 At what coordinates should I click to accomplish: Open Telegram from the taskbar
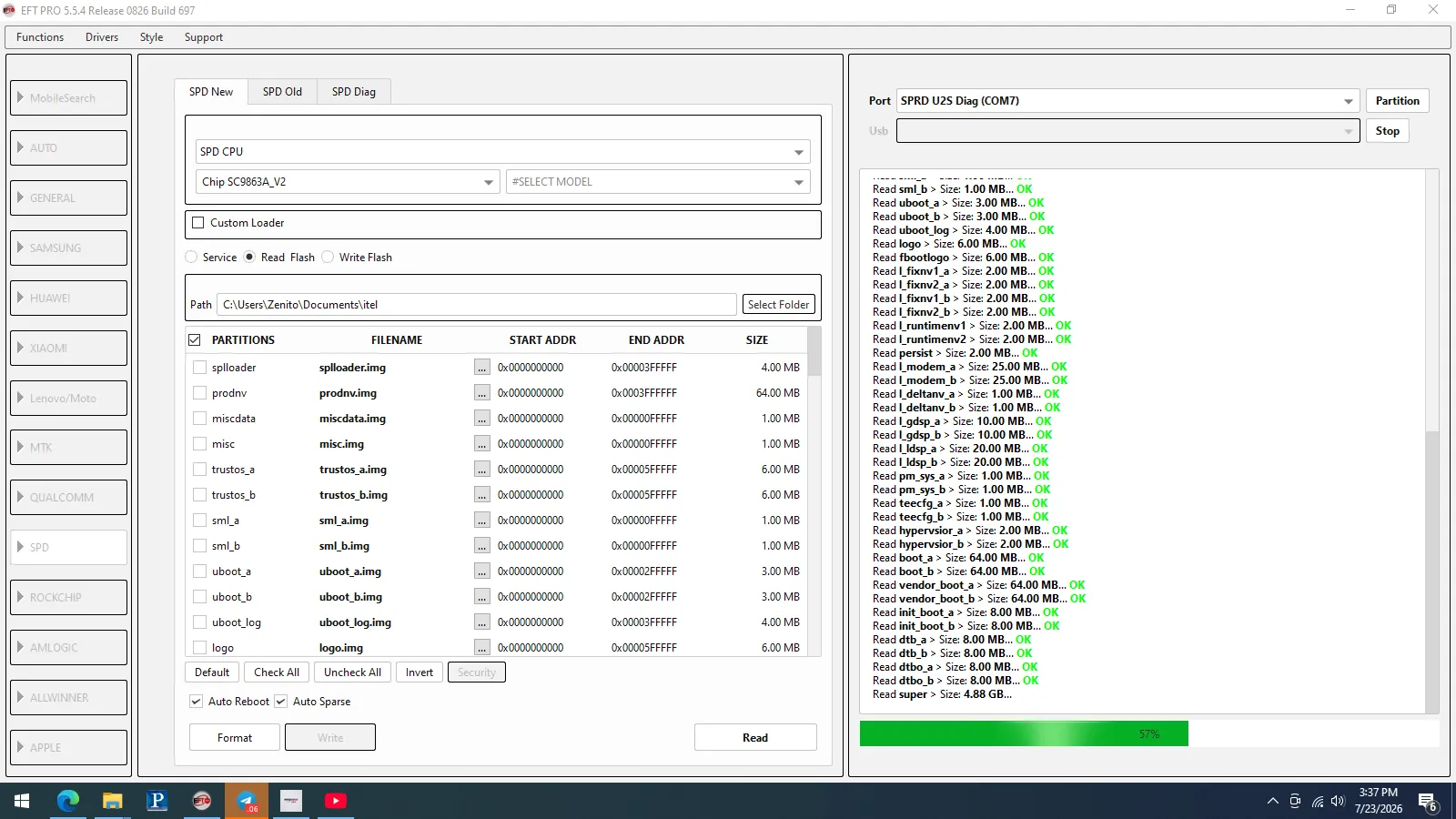click(x=247, y=801)
